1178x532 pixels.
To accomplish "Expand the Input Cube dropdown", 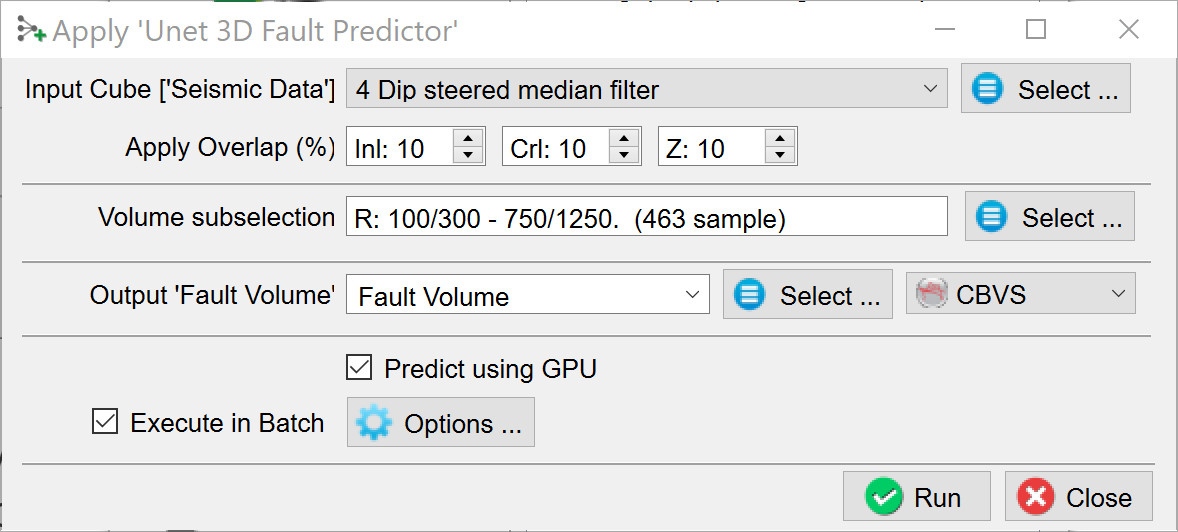I will pyautogui.click(x=928, y=89).
